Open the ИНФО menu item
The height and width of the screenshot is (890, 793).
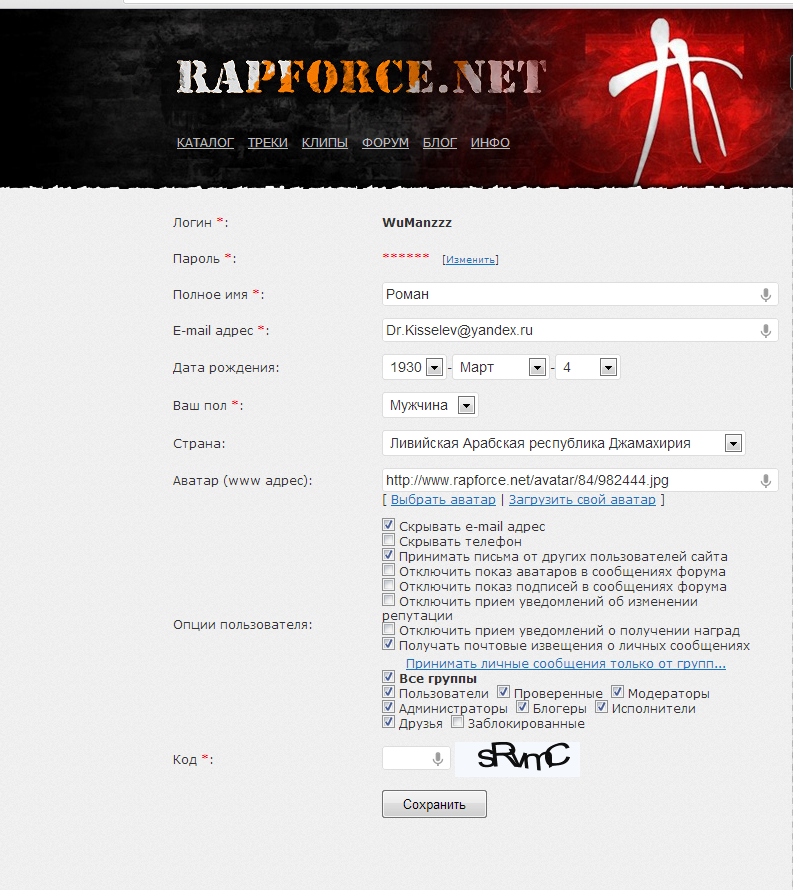490,142
